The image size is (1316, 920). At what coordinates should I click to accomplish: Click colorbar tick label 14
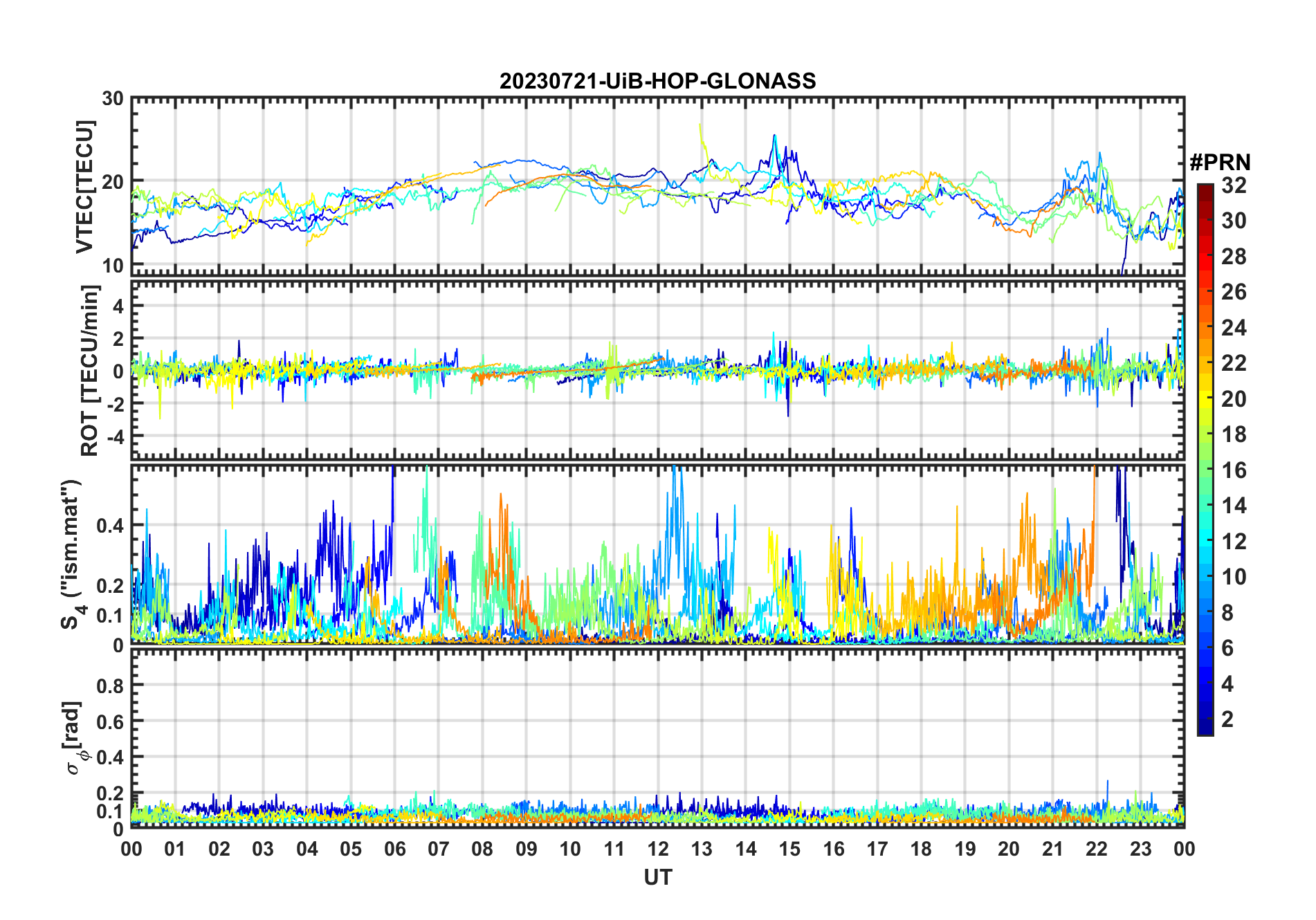pos(1234,506)
